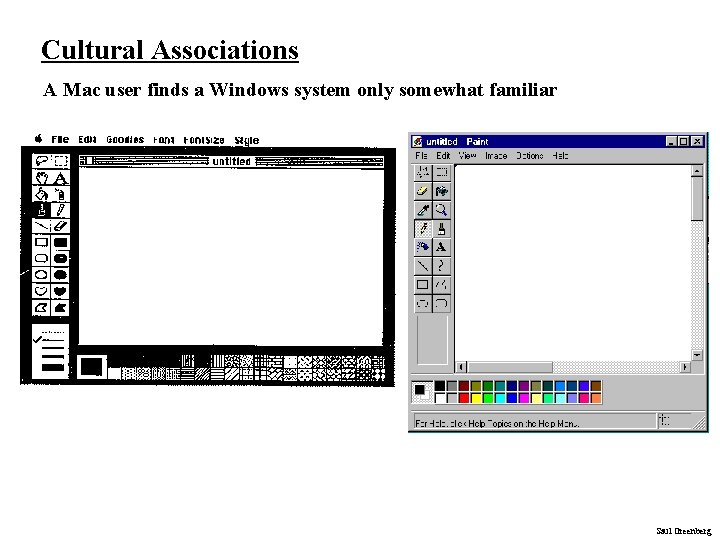720x540 pixels.
Task: Open the FontSize menu in MacPaint
Action: 204,140
